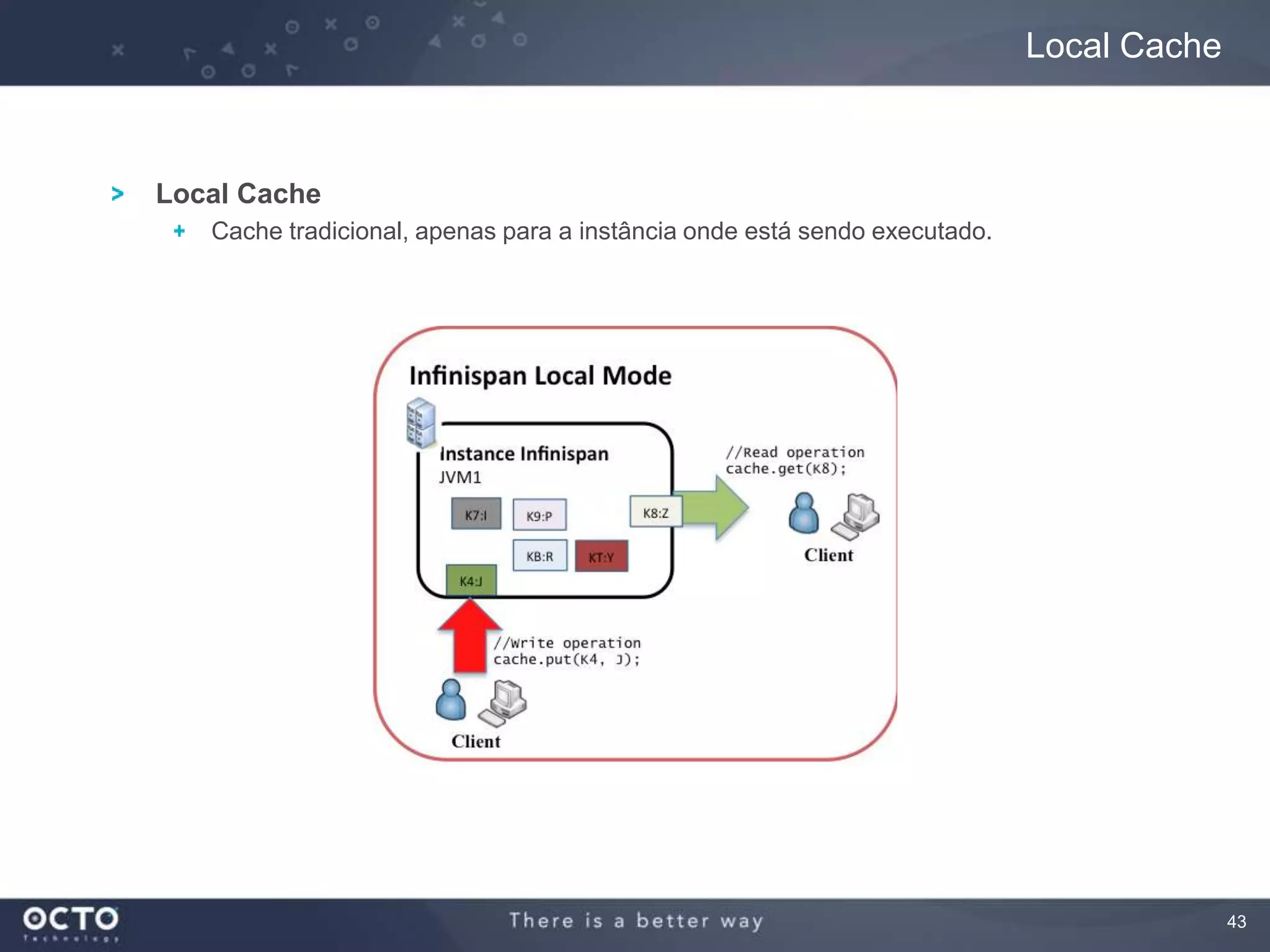Image resolution: width=1270 pixels, height=952 pixels.
Task: Select the green K4:J cache entry
Action: coord(471,581)
